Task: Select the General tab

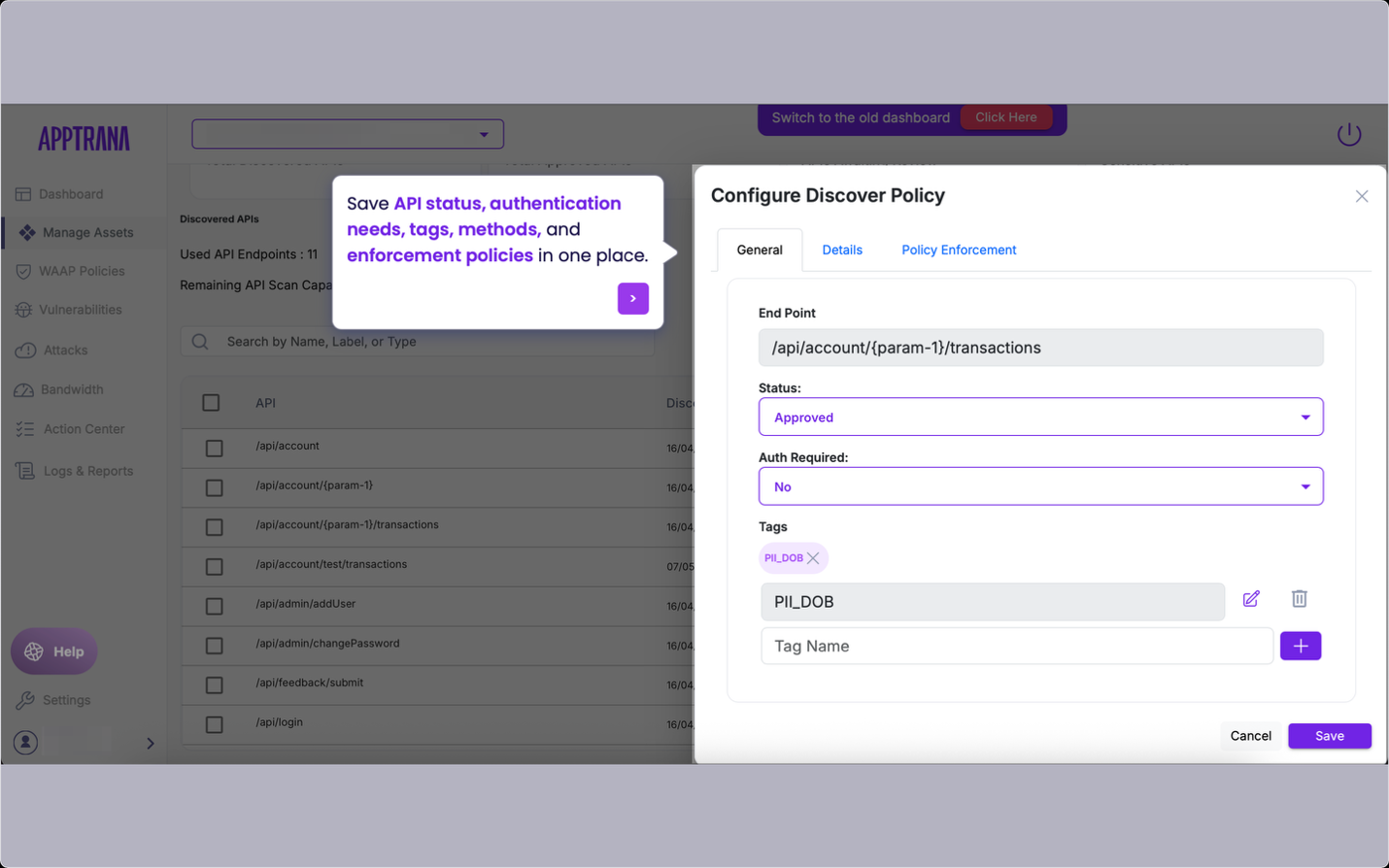Action: coord(760,250)
